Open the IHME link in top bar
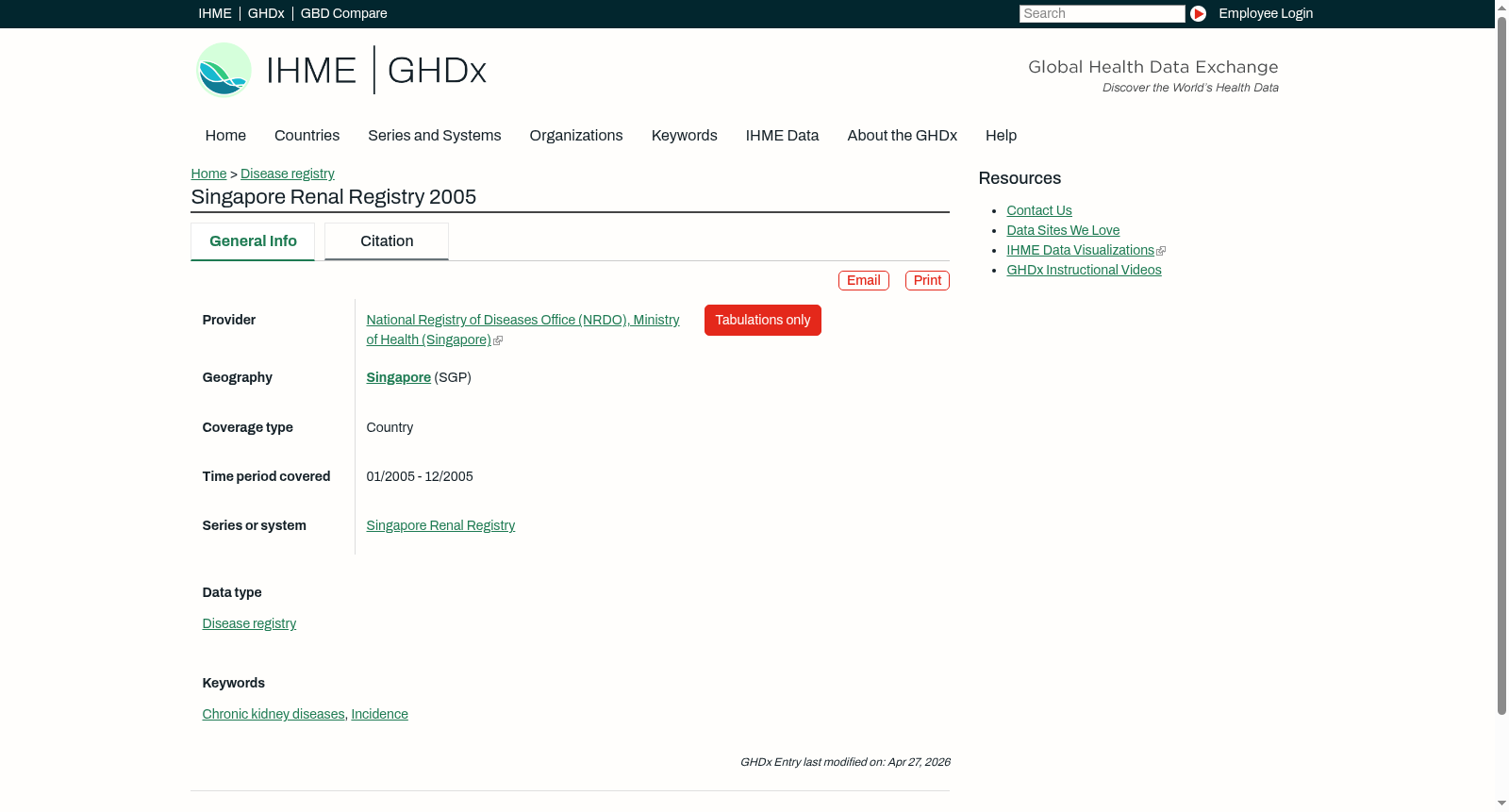 [214, 13]
